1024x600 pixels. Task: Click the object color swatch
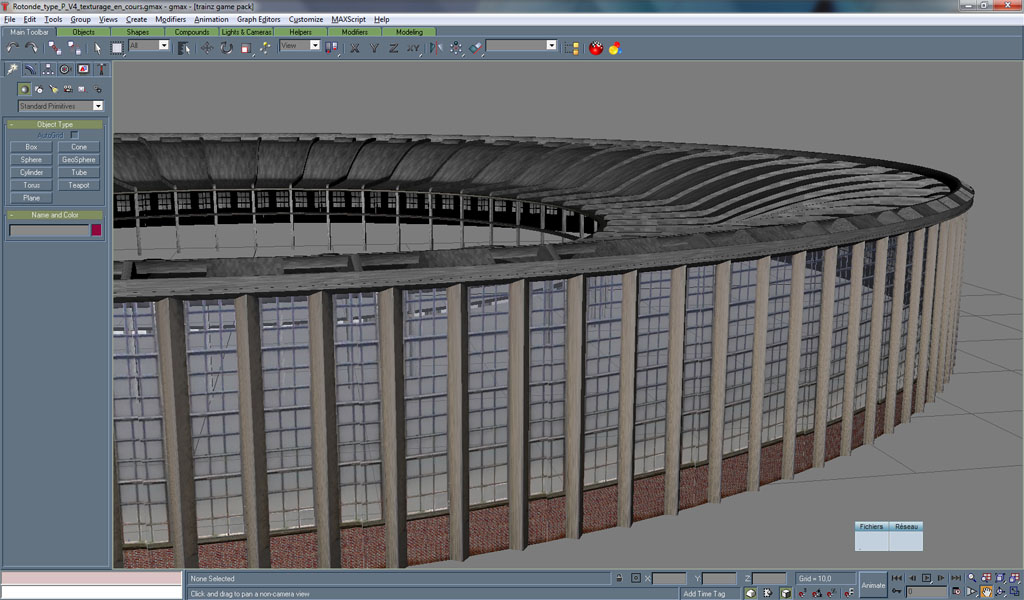tap(96, 230)
